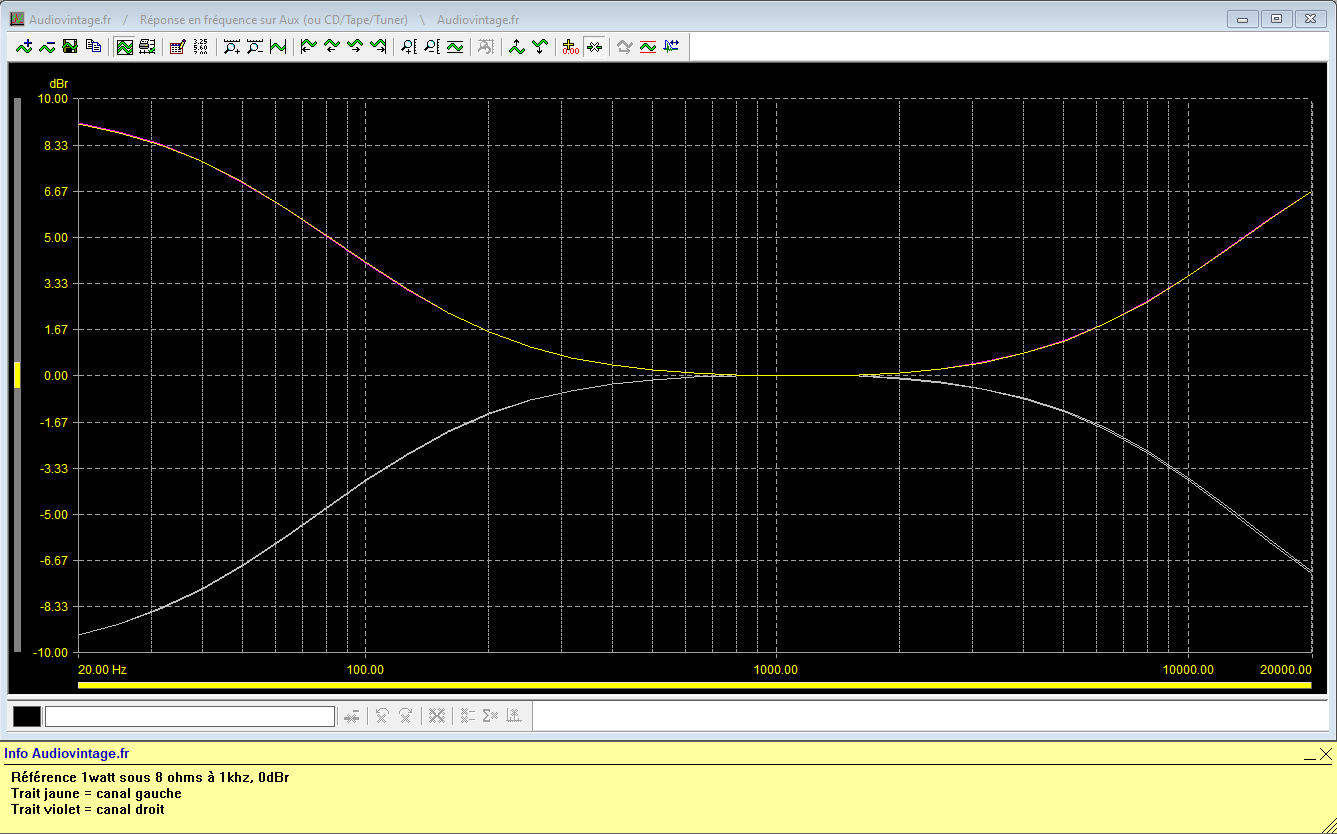
Task: Click the scroll to end arrow icon
Action: tap(378, 46)
